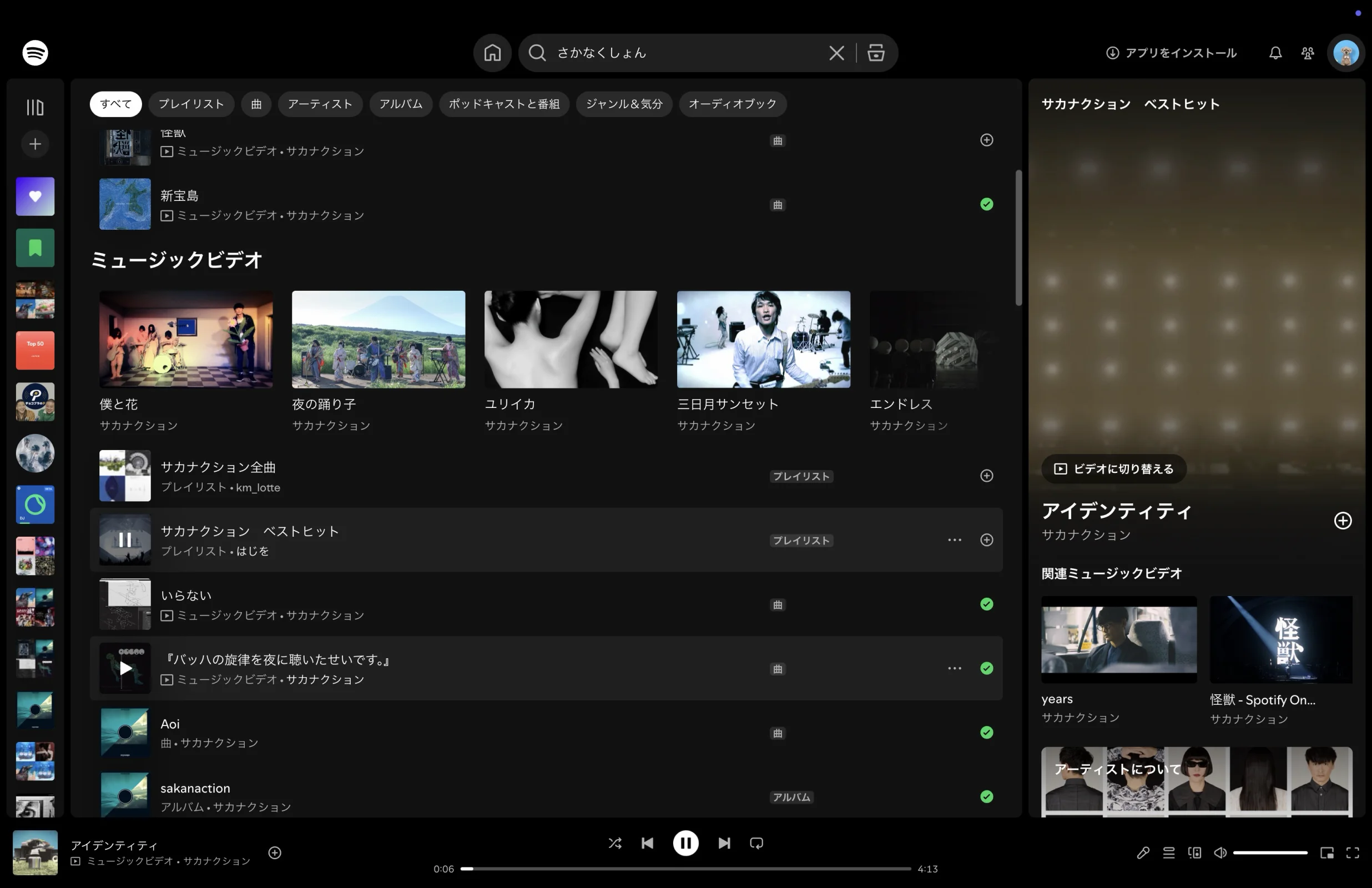
Task: Open more options for サカナクション ベストヒット
Action: [954, 539]
